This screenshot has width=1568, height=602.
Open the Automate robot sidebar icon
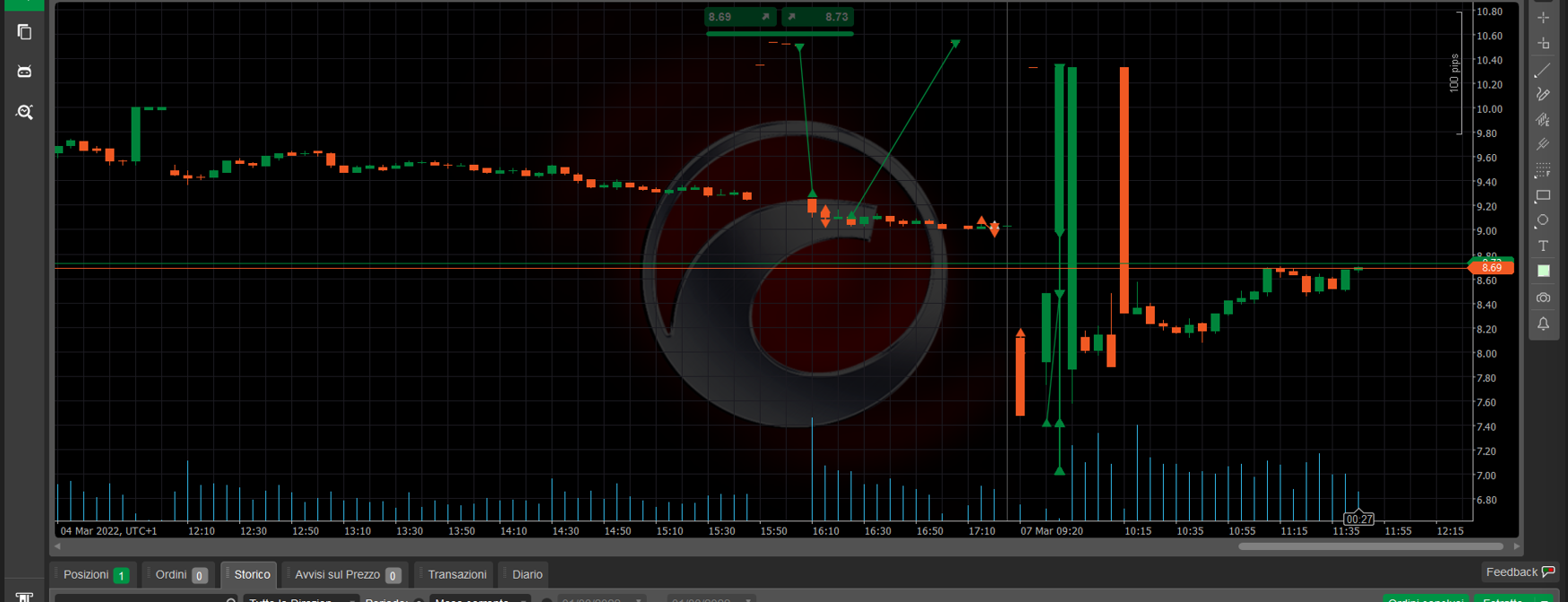tap(24, 72)
